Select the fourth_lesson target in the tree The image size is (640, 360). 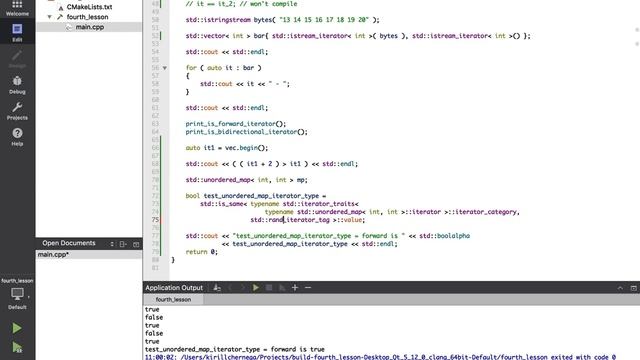click(87, 17)
